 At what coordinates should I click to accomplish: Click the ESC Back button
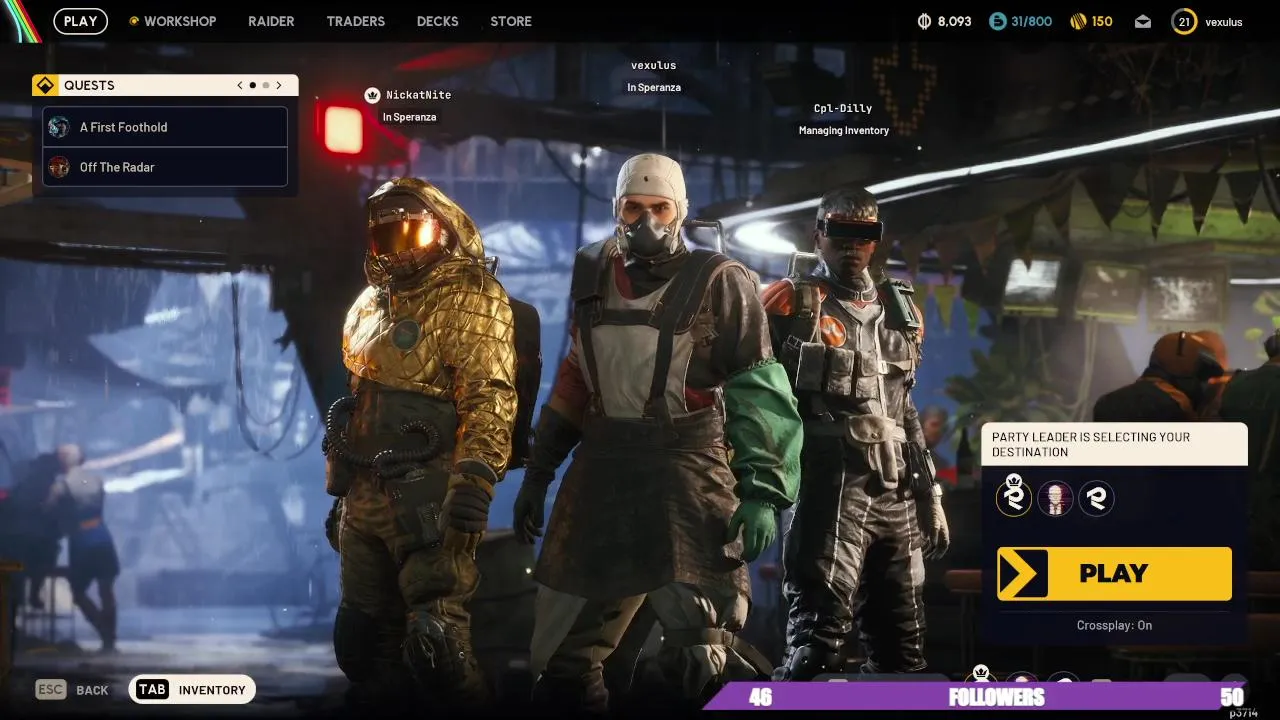point(72,690)
